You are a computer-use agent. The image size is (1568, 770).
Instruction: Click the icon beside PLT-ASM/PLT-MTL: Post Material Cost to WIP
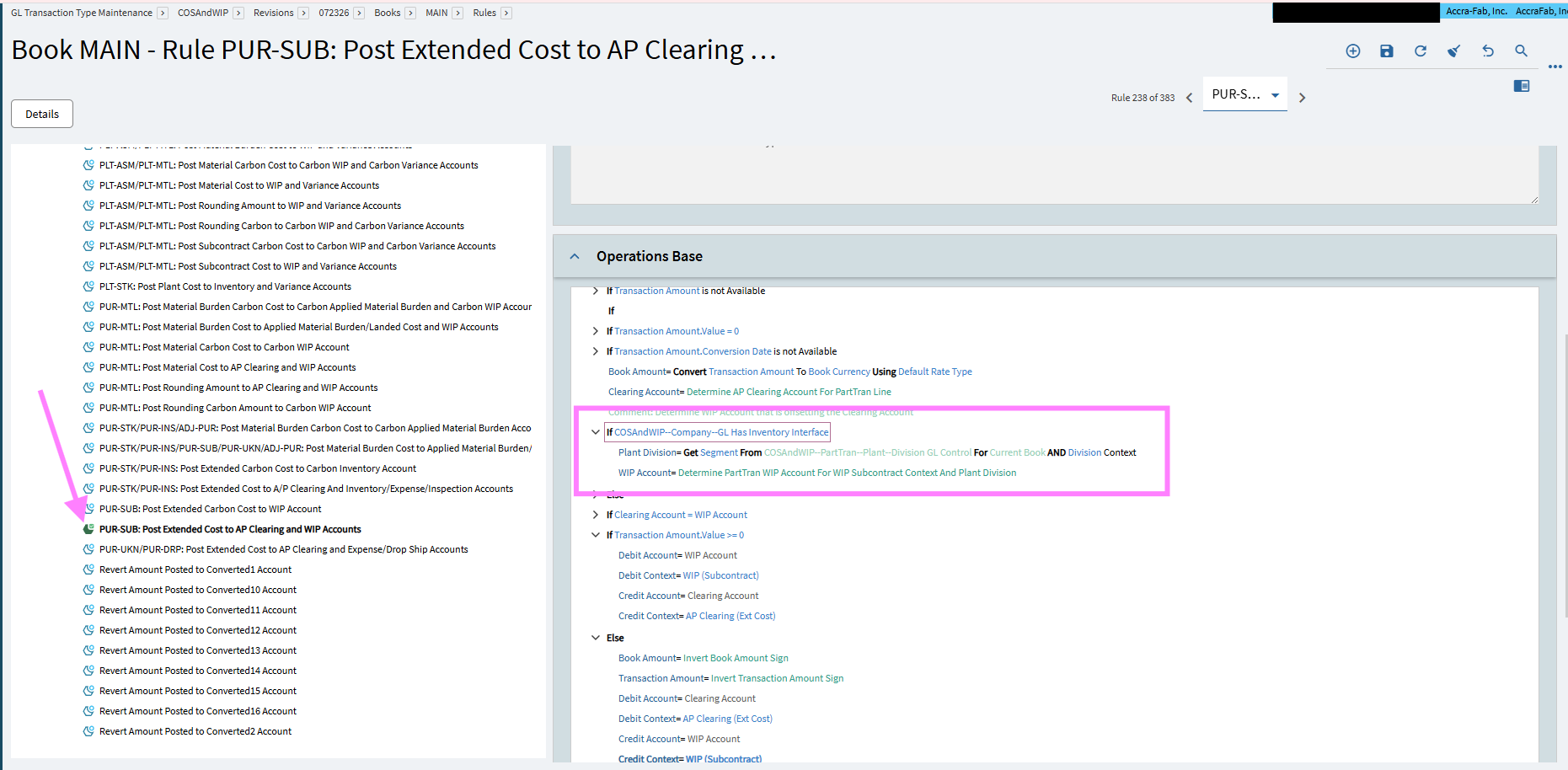pos(88,185)
